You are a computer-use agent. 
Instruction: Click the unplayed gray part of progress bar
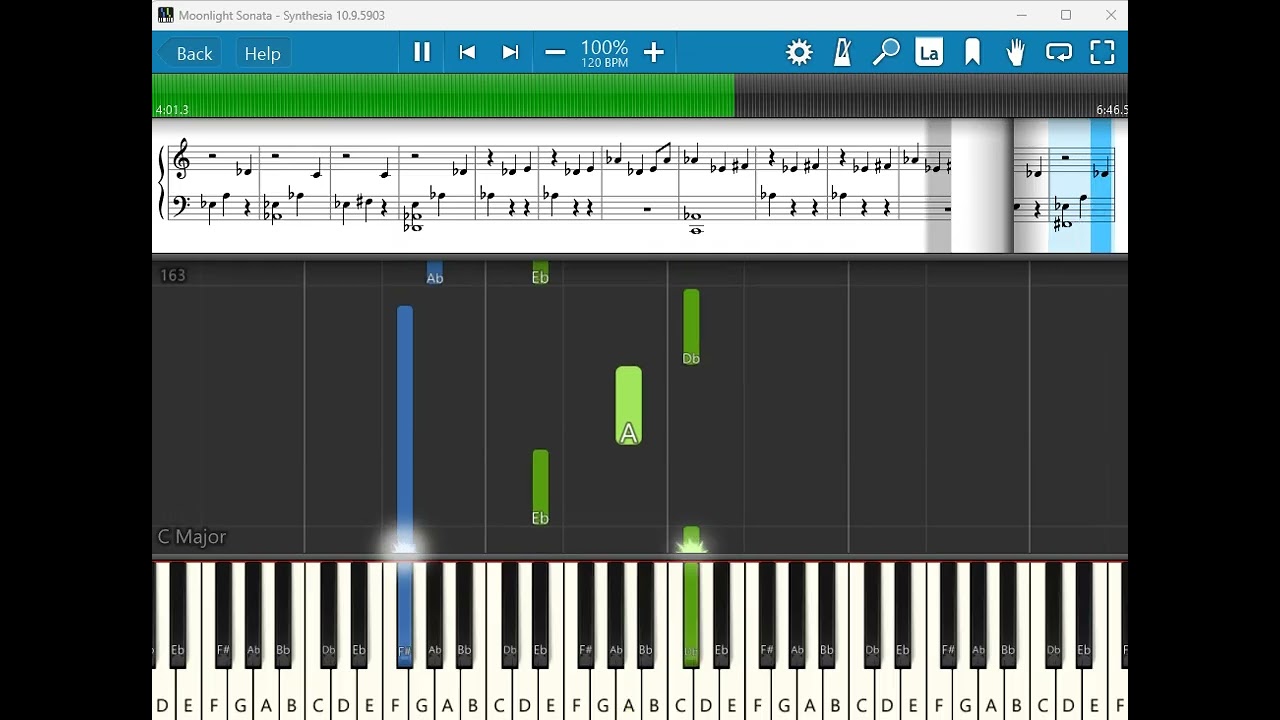[x=931, y=95]
